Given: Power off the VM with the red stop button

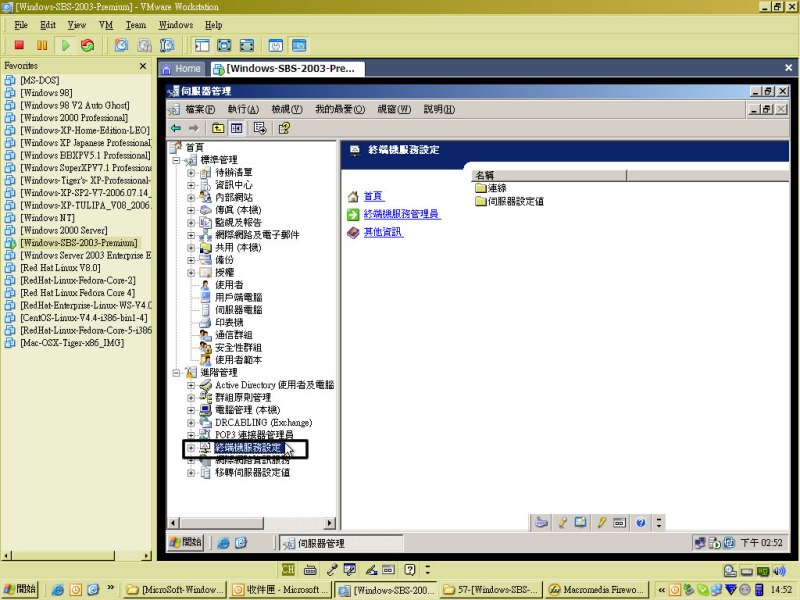Looking at the screenshot, I should (x=19, y=45).
